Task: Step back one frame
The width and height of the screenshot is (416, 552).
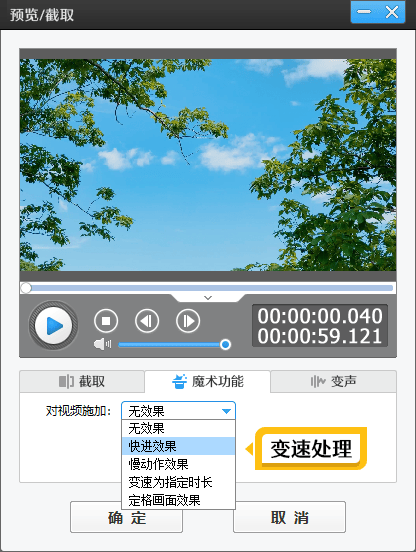Action: click(147, 321)
